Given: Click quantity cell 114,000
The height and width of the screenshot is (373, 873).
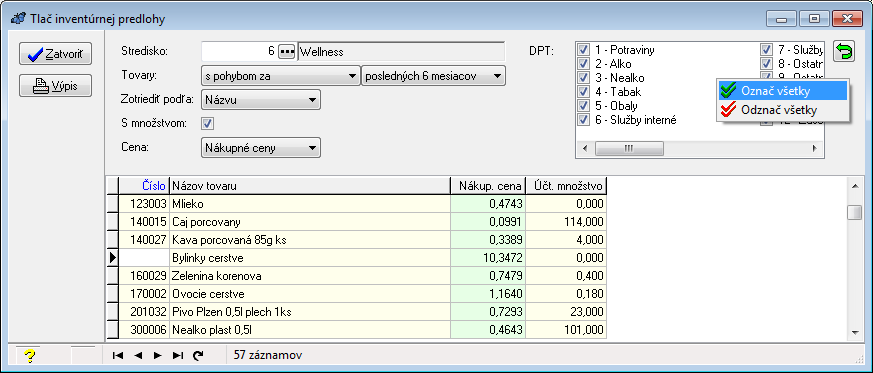Looking at the screenshot, I should point(566,222).
